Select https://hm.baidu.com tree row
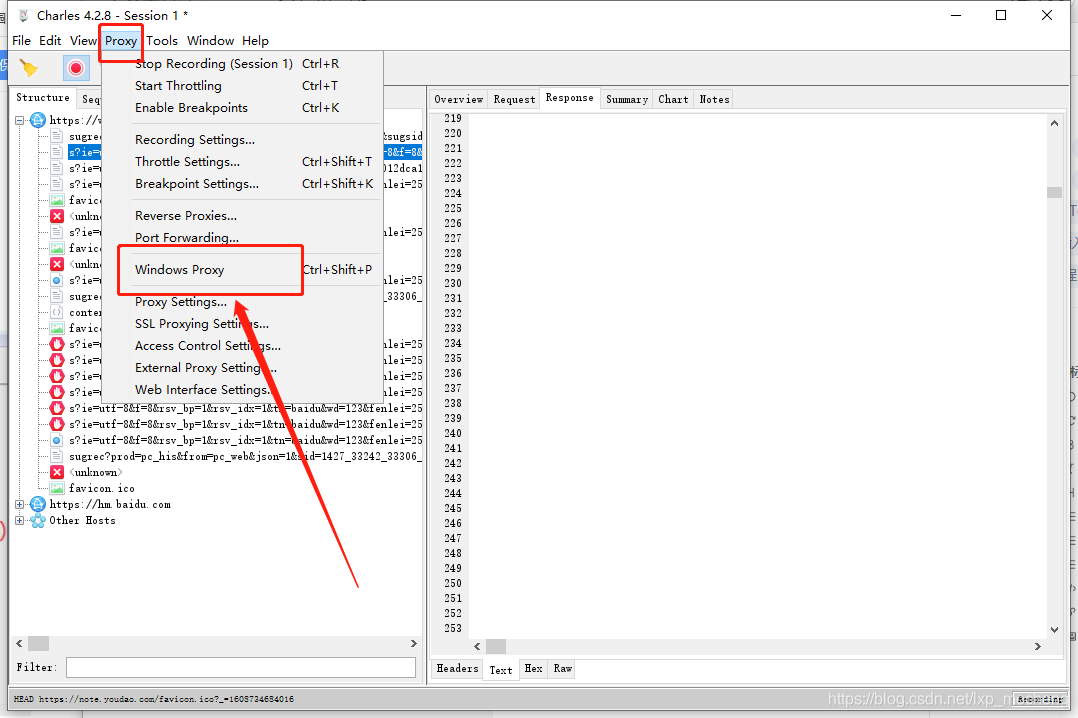 (x=110, y=504)
